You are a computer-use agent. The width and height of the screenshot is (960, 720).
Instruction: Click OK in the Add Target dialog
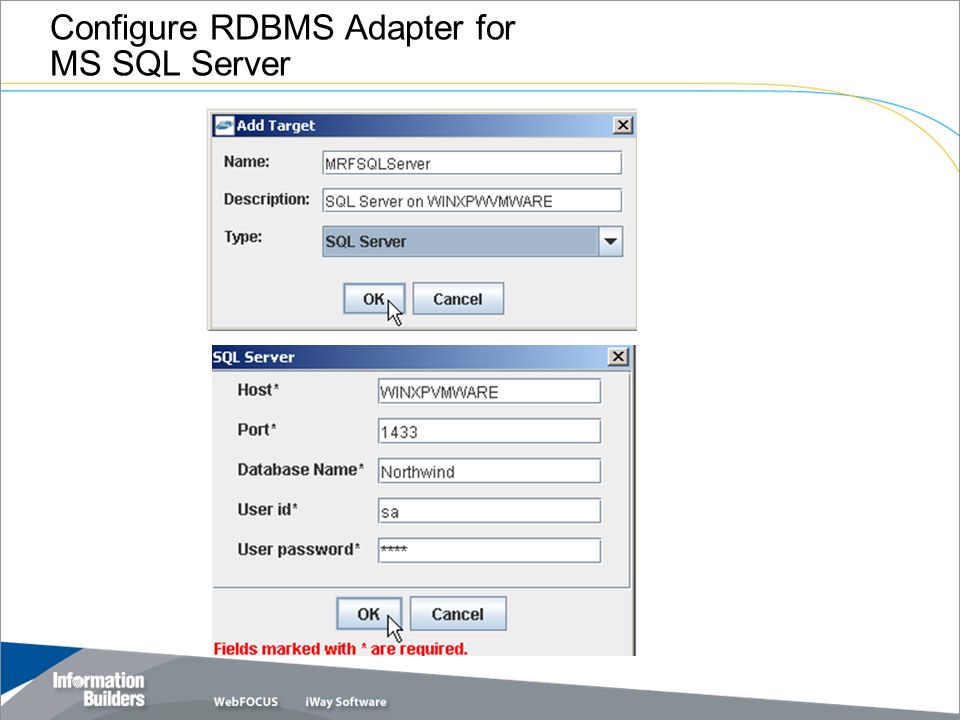tap(373, 299)
